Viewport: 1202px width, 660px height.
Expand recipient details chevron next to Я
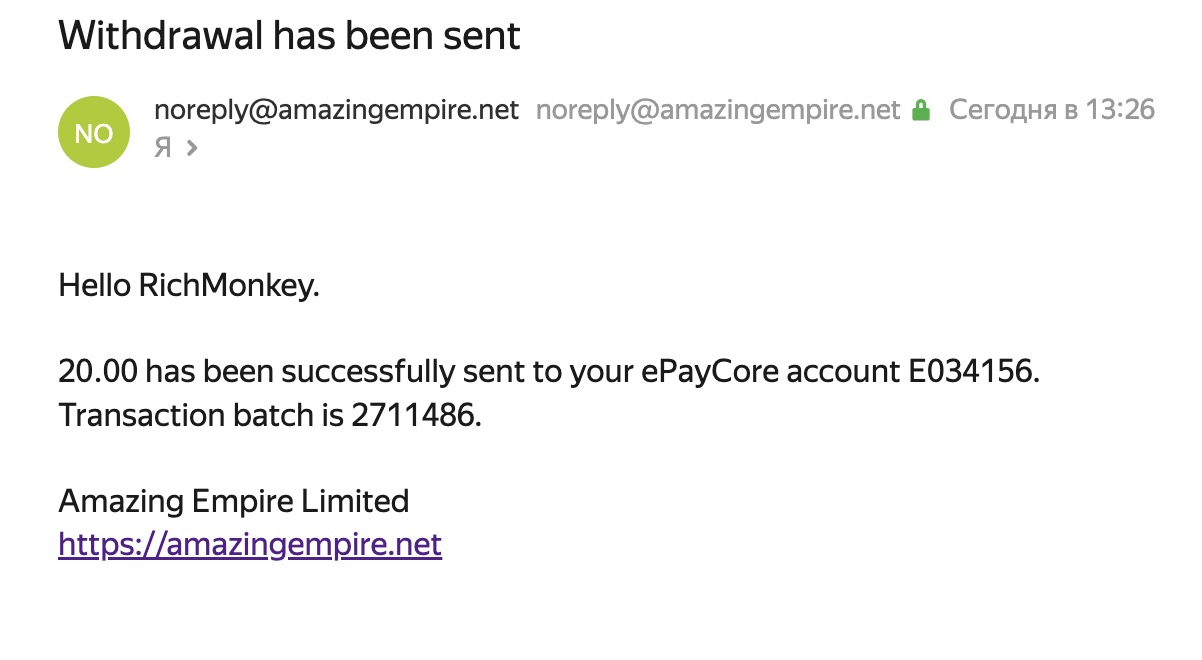click(x=192, y=148)
